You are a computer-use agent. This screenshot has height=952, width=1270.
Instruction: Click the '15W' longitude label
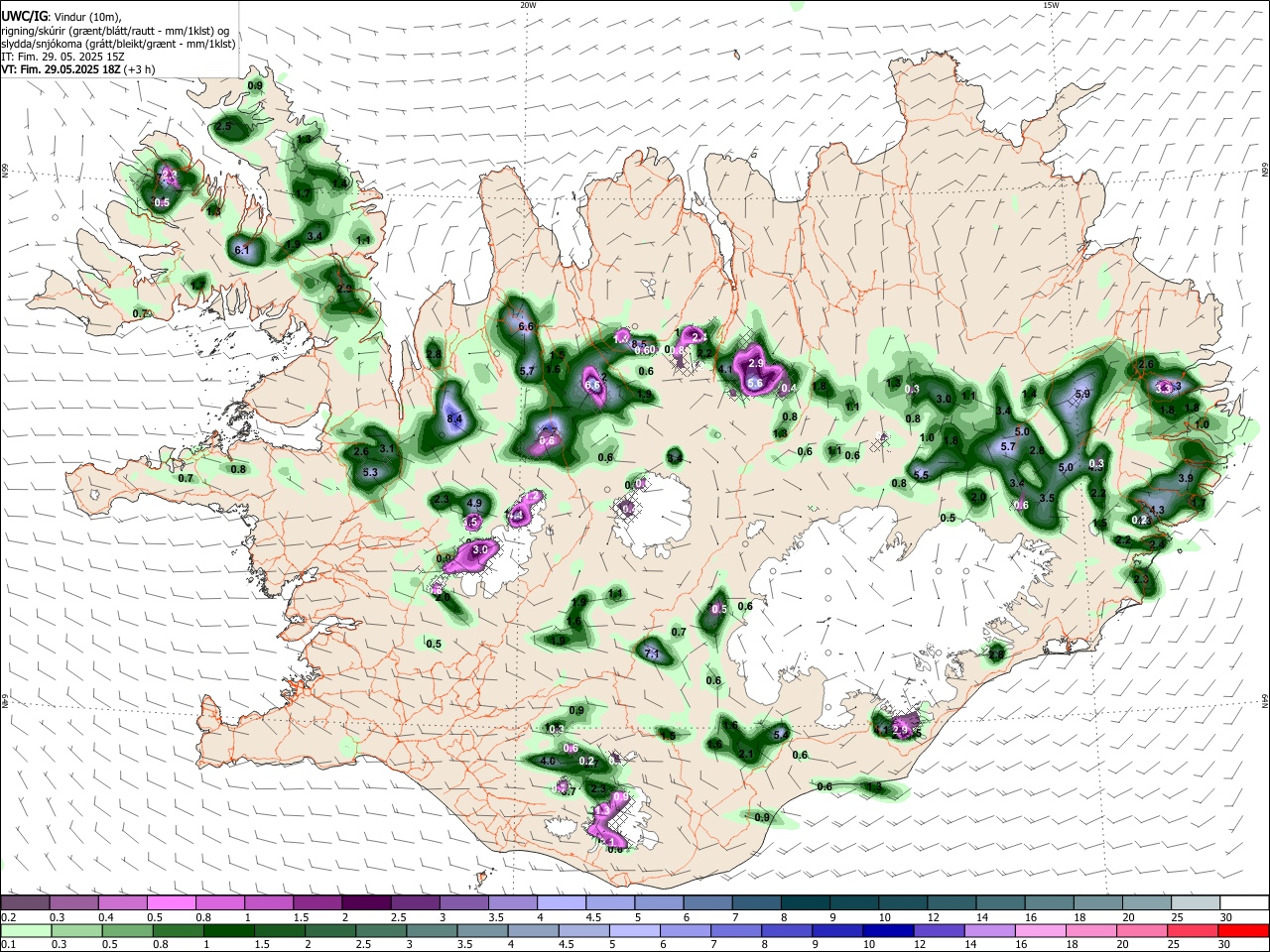pos(1051,5)
